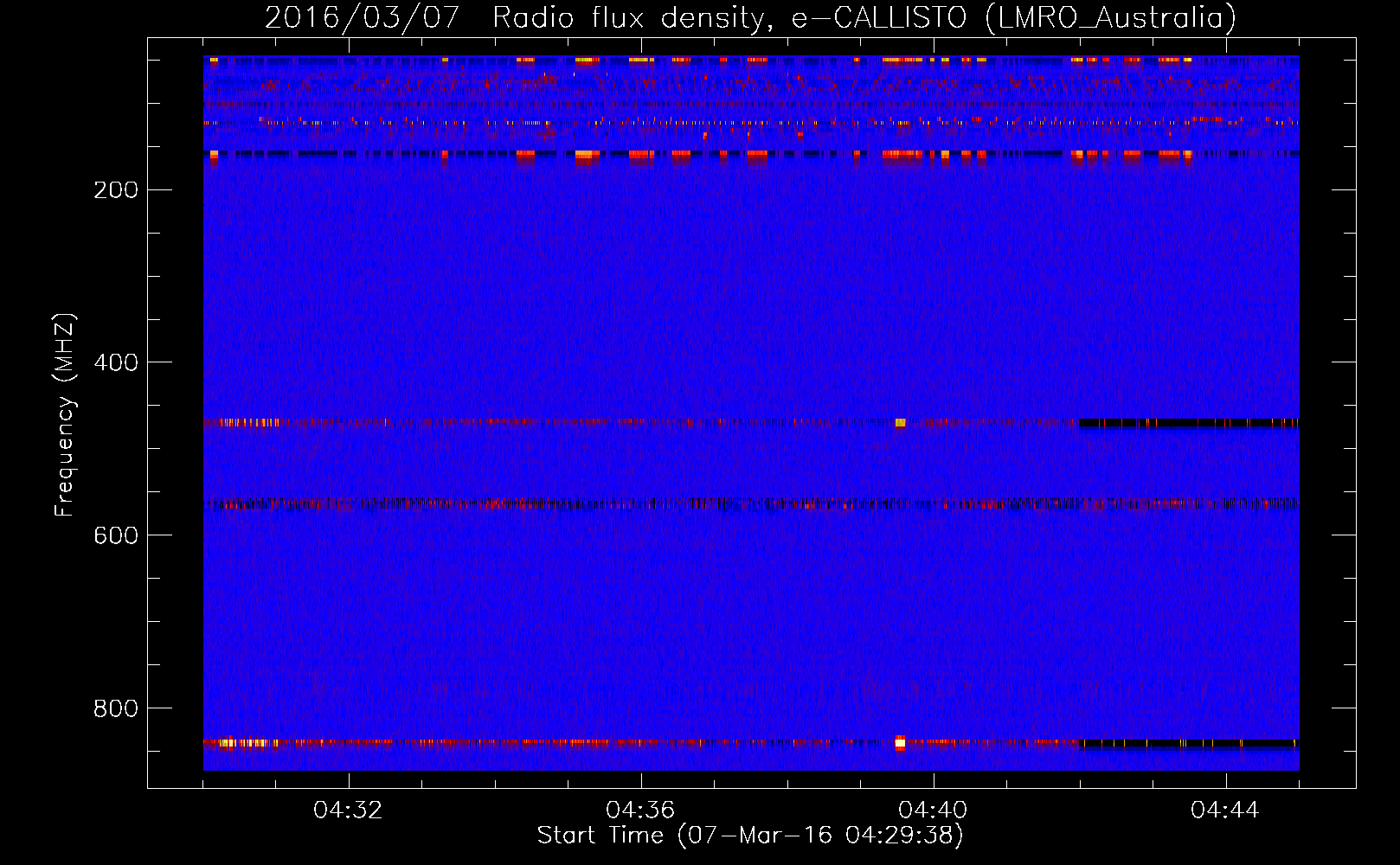
Task: Click the 04:36 time tick label
Action: (640, 811)
